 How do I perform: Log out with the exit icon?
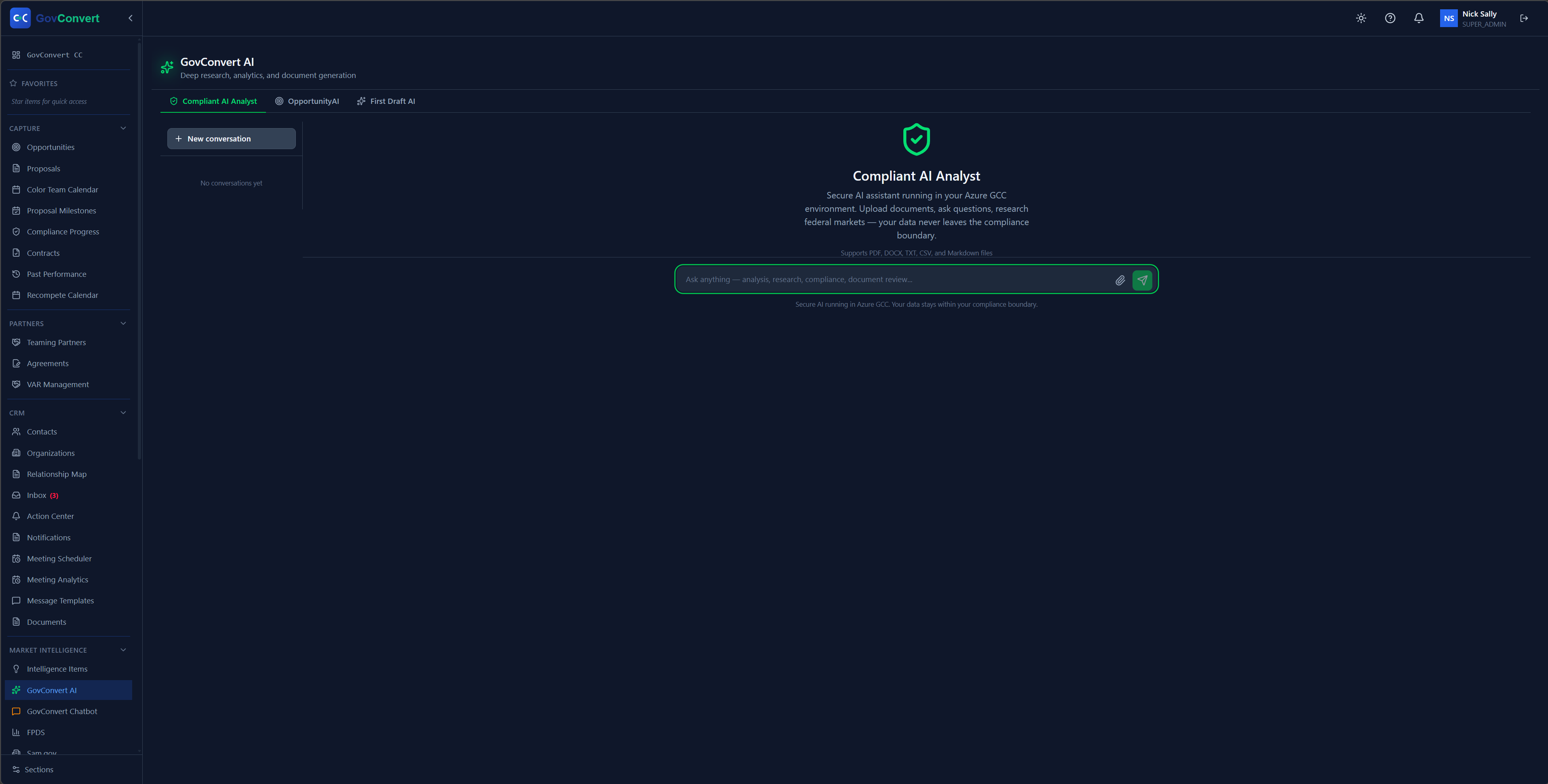(x=1524, y=18)
